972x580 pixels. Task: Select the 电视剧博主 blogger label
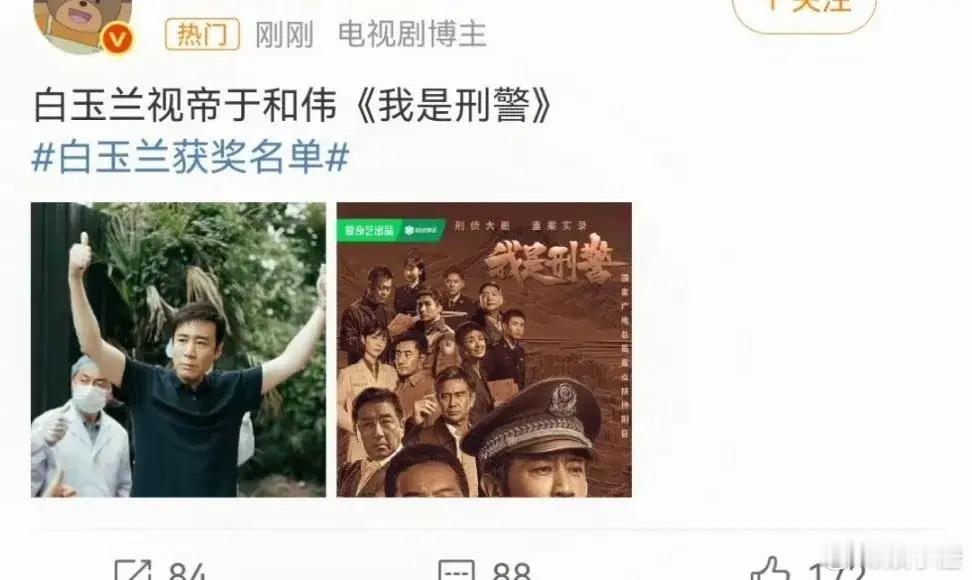(x=412, y=34)
